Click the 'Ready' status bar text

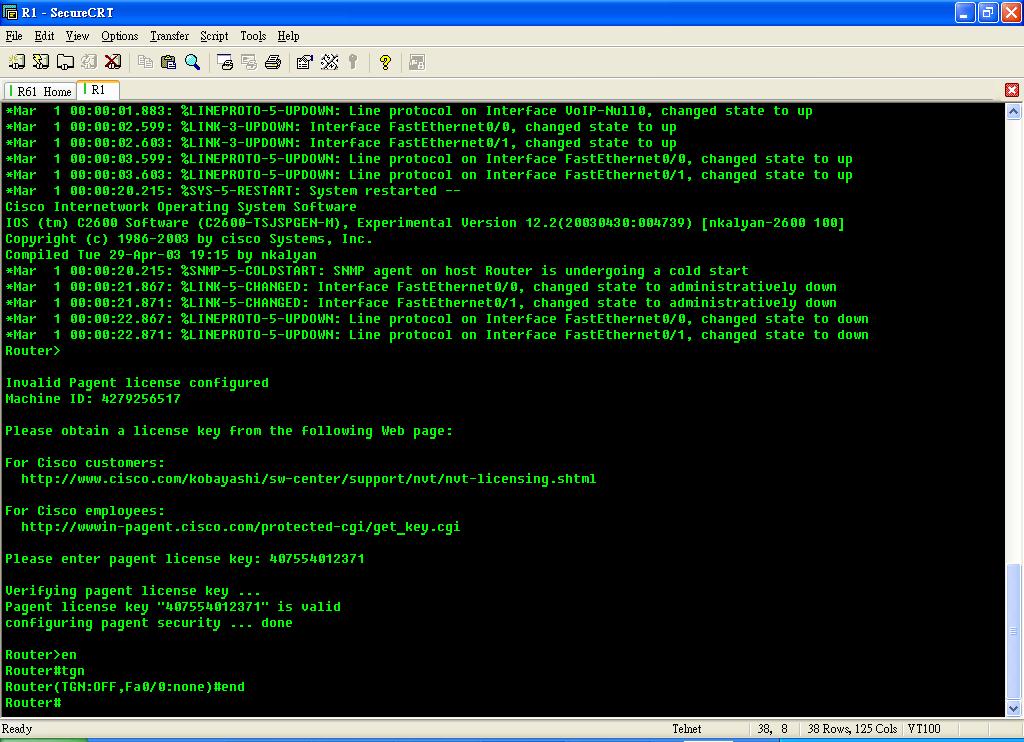(x=17, y=729)
